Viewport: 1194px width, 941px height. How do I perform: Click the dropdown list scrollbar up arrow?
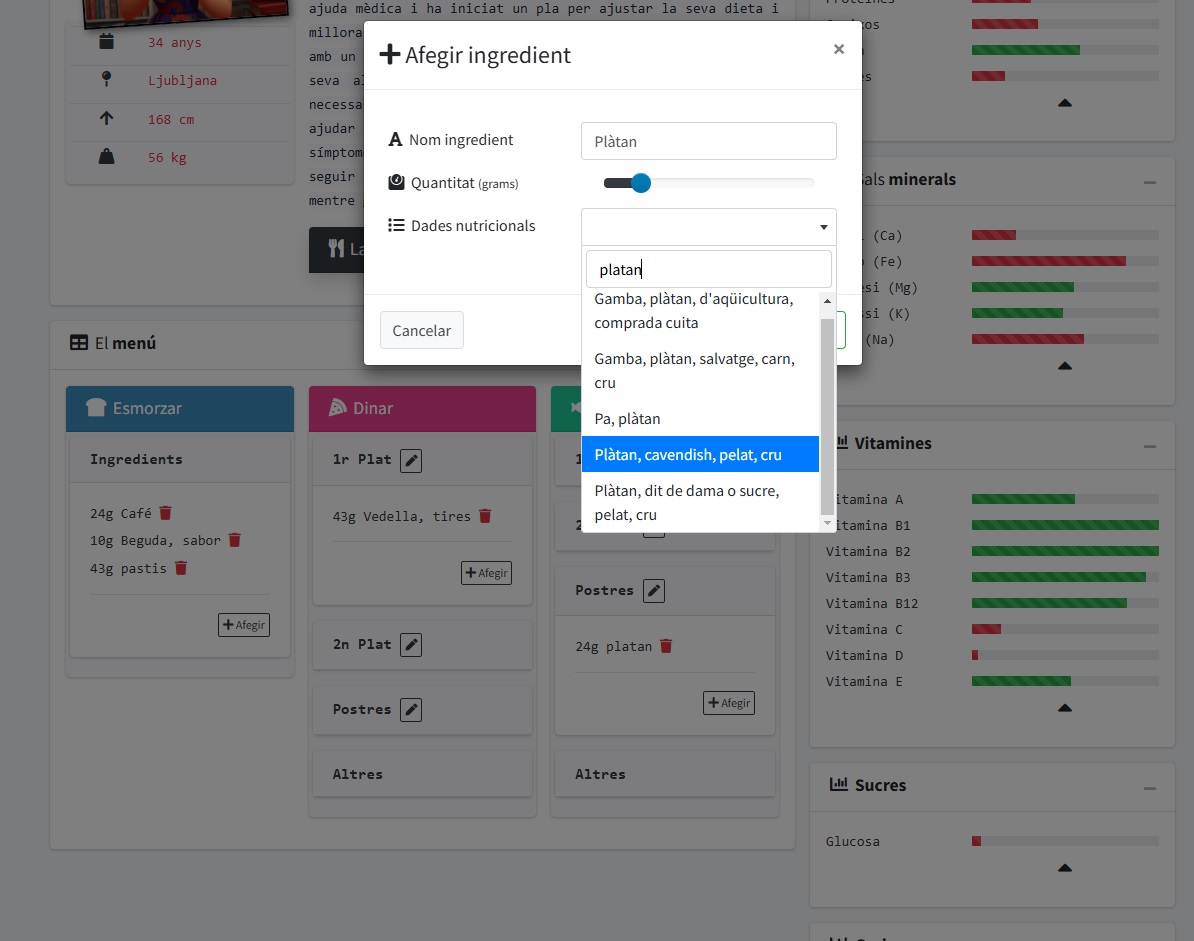coord(827,301)
